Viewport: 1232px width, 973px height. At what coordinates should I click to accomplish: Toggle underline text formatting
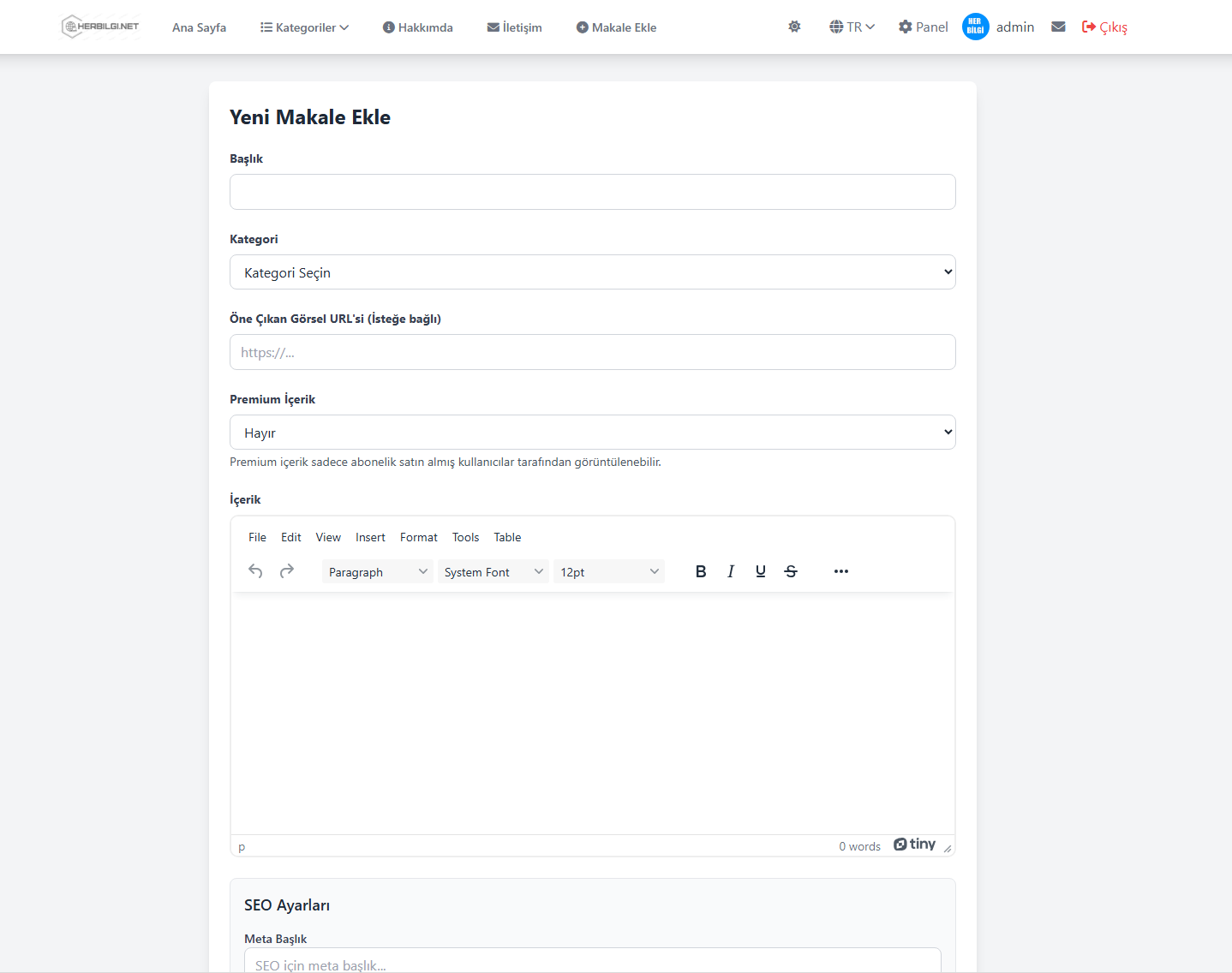[x=761, y=571]
